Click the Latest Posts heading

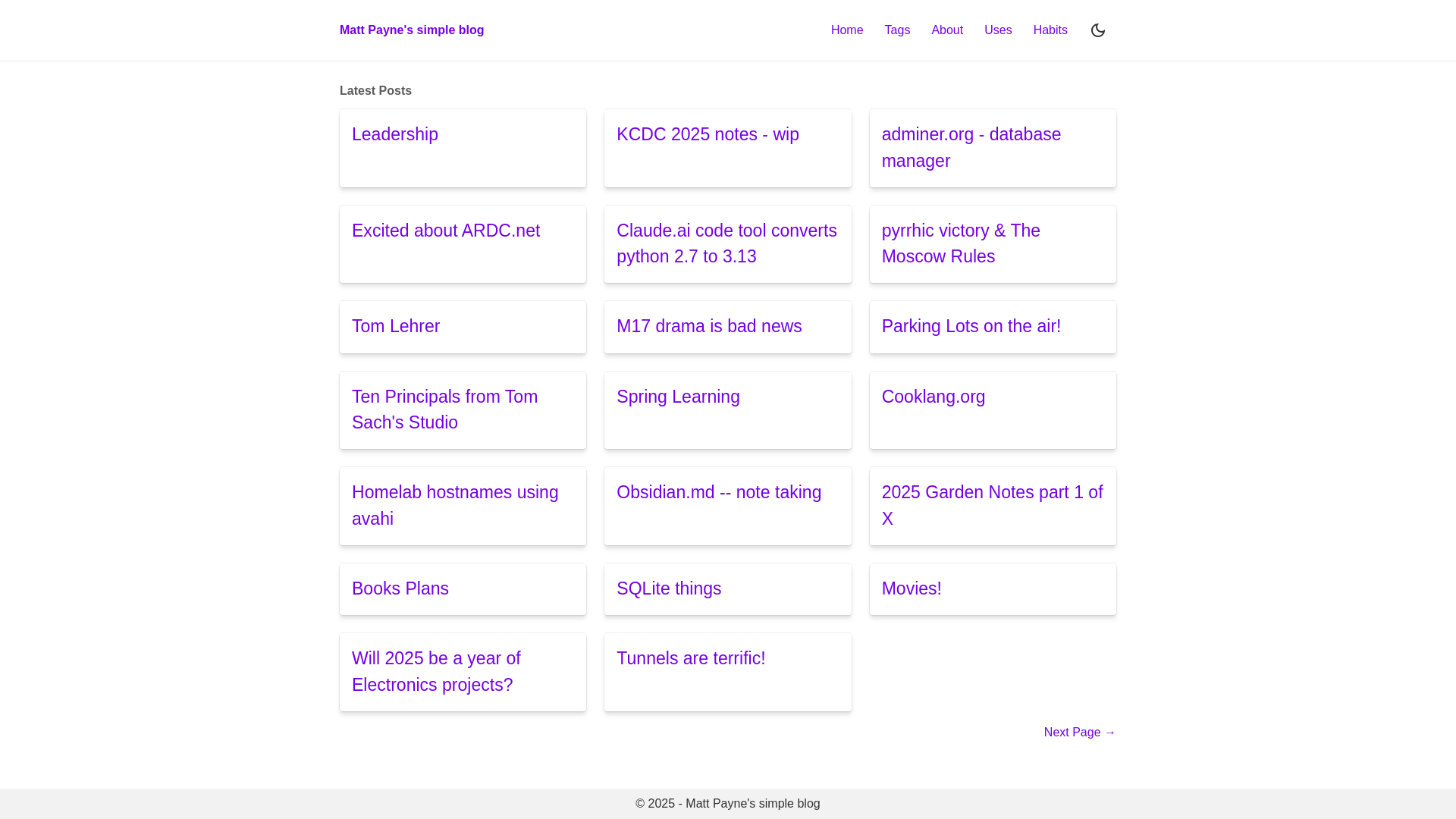(x=375, y=91)
